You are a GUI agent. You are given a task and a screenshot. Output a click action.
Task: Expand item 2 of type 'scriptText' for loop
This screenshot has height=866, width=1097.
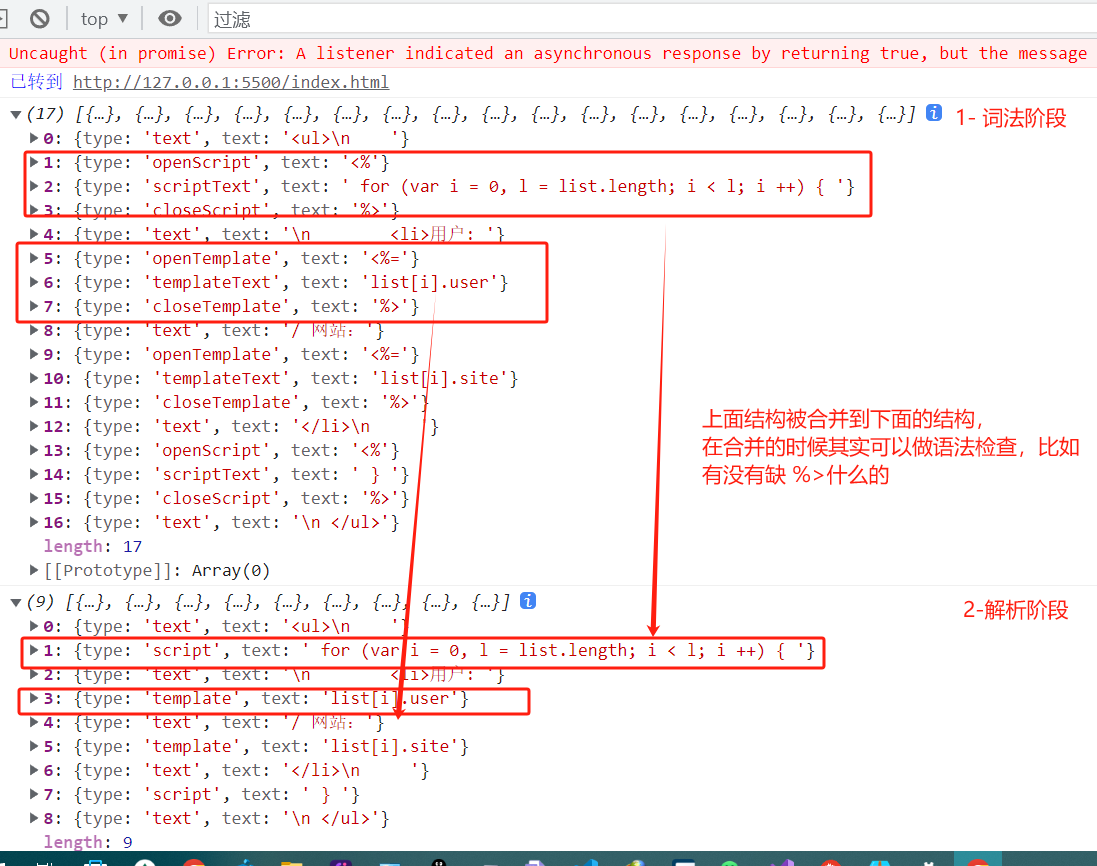[x=34, y=186]
